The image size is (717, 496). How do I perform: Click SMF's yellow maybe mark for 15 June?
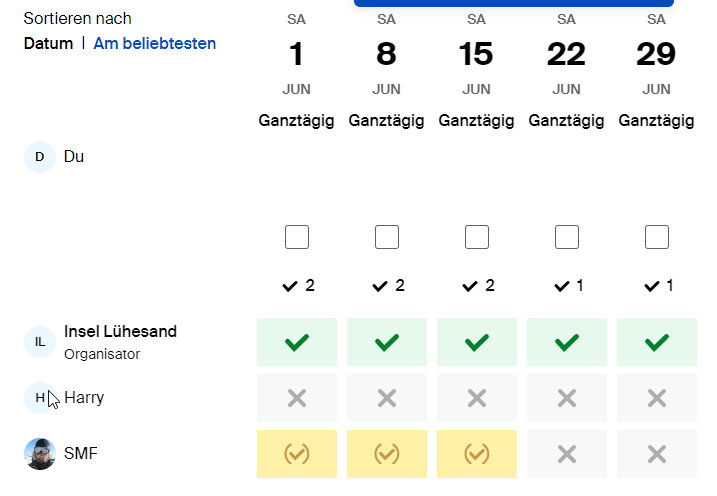point(477,454)
